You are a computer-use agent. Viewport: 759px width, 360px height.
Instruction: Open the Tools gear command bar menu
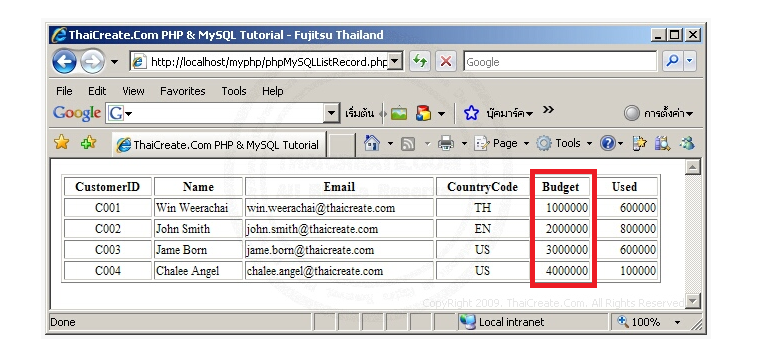pyautogui.click(x=564, y=143)
